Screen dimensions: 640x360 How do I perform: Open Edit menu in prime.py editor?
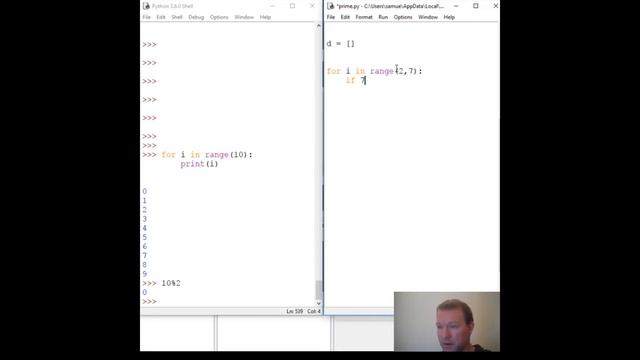345,17
